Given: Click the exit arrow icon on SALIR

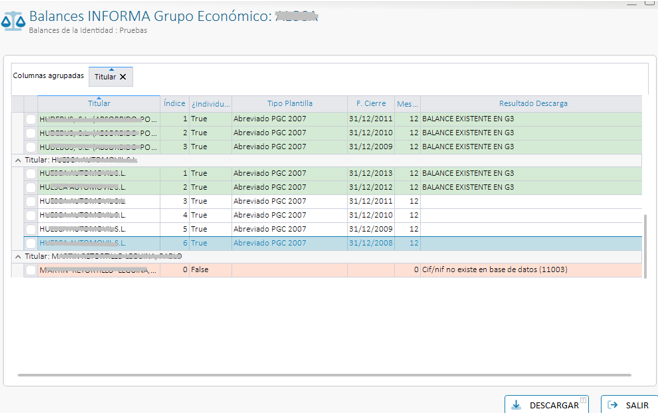Looking at the screenshot, I should [613, 405].
